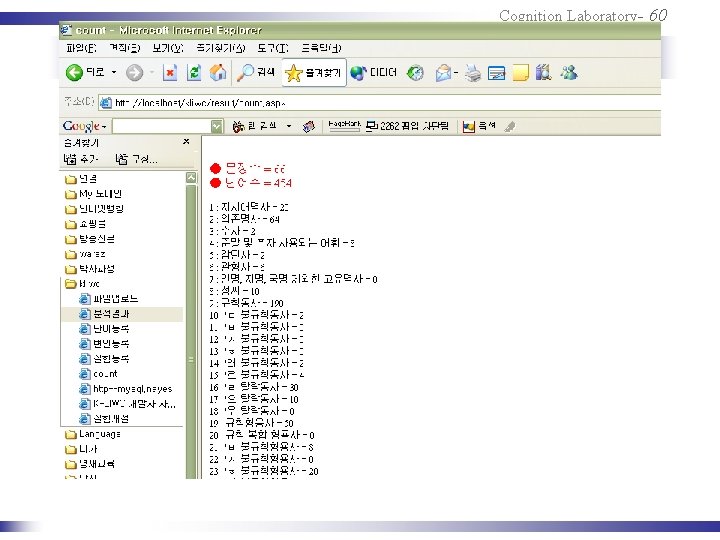Click the Research books icon
720x540 pixels.
544,73
